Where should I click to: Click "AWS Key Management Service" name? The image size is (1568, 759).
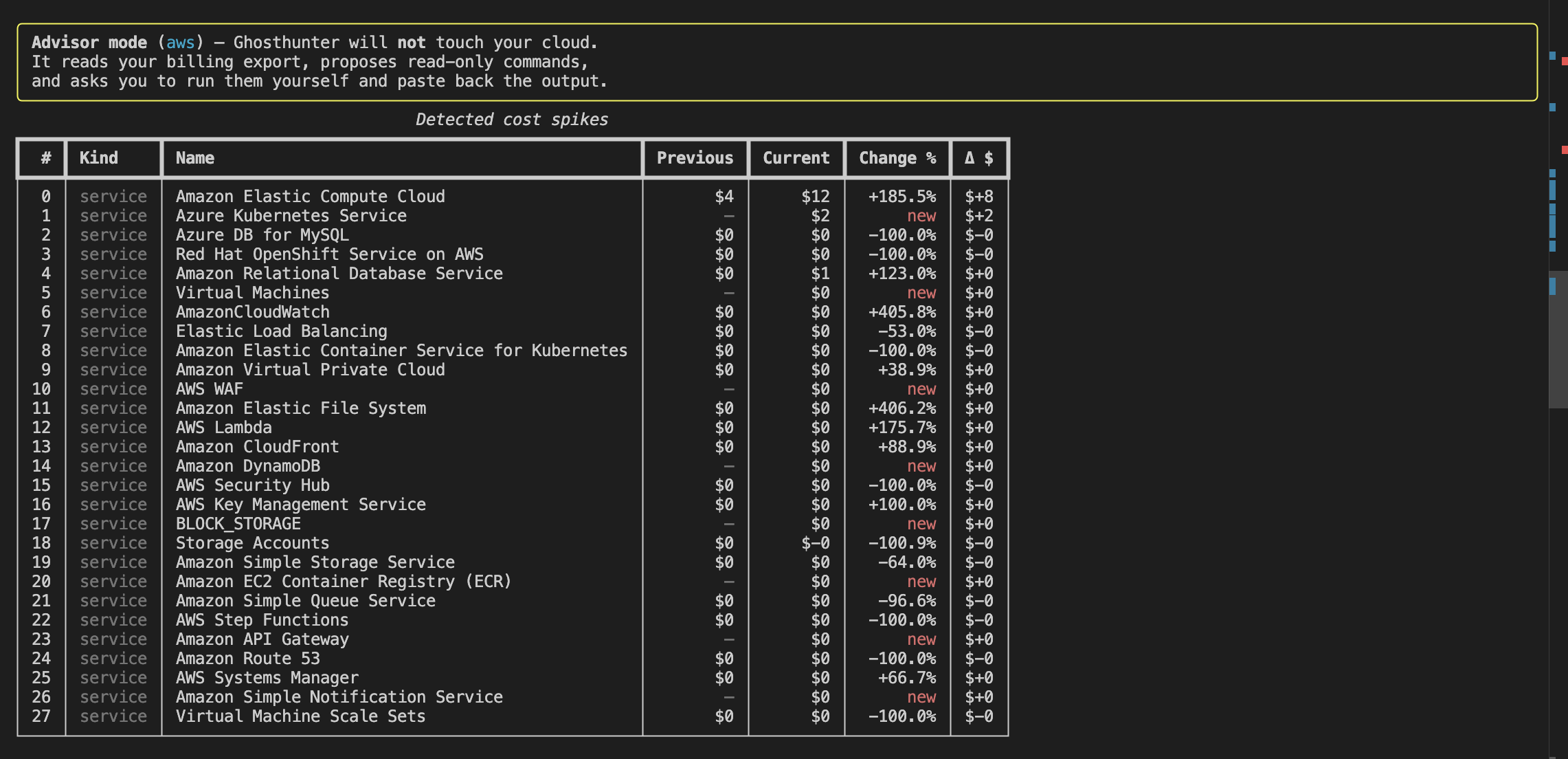point(301,505)
